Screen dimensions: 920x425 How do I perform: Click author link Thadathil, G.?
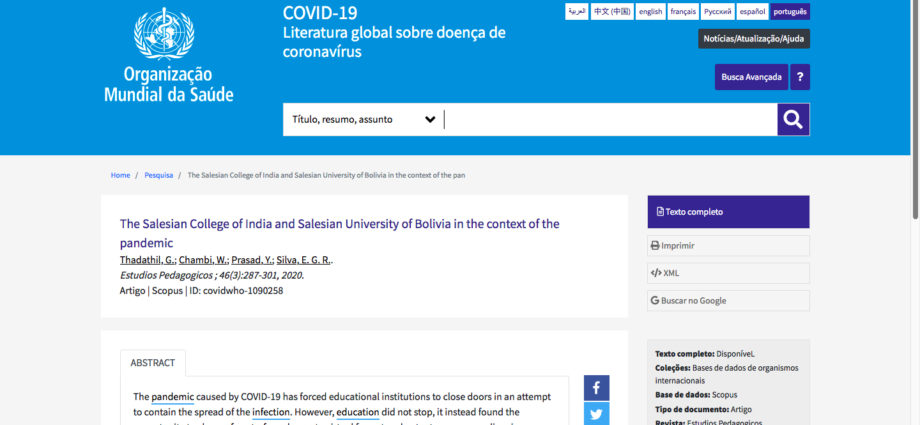click(x=147, y=260)
